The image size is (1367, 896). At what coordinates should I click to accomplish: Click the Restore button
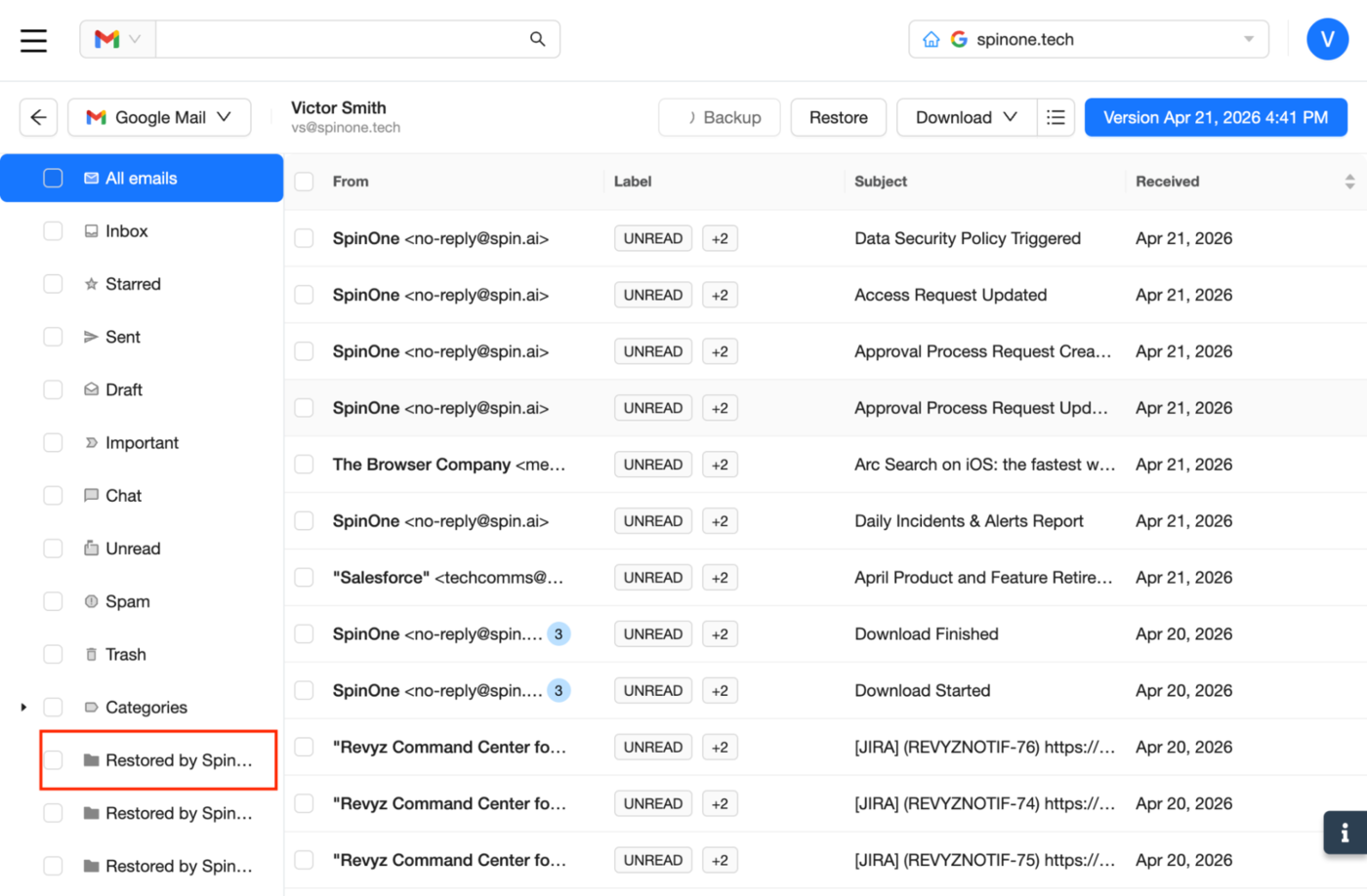[x=838, y=117]
